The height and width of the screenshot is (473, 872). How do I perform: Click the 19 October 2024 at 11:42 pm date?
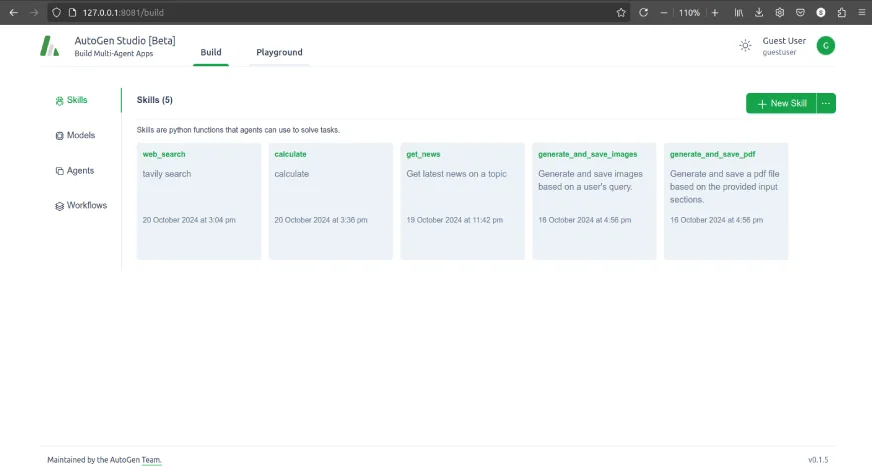(x=454, y=220)
